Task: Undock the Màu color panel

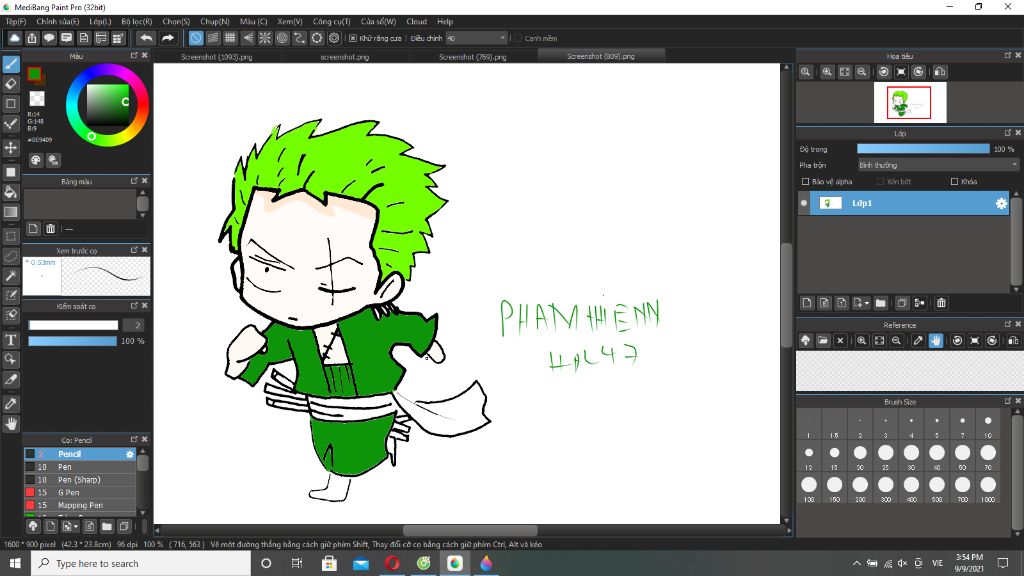Action: click(x=134, y=56)
